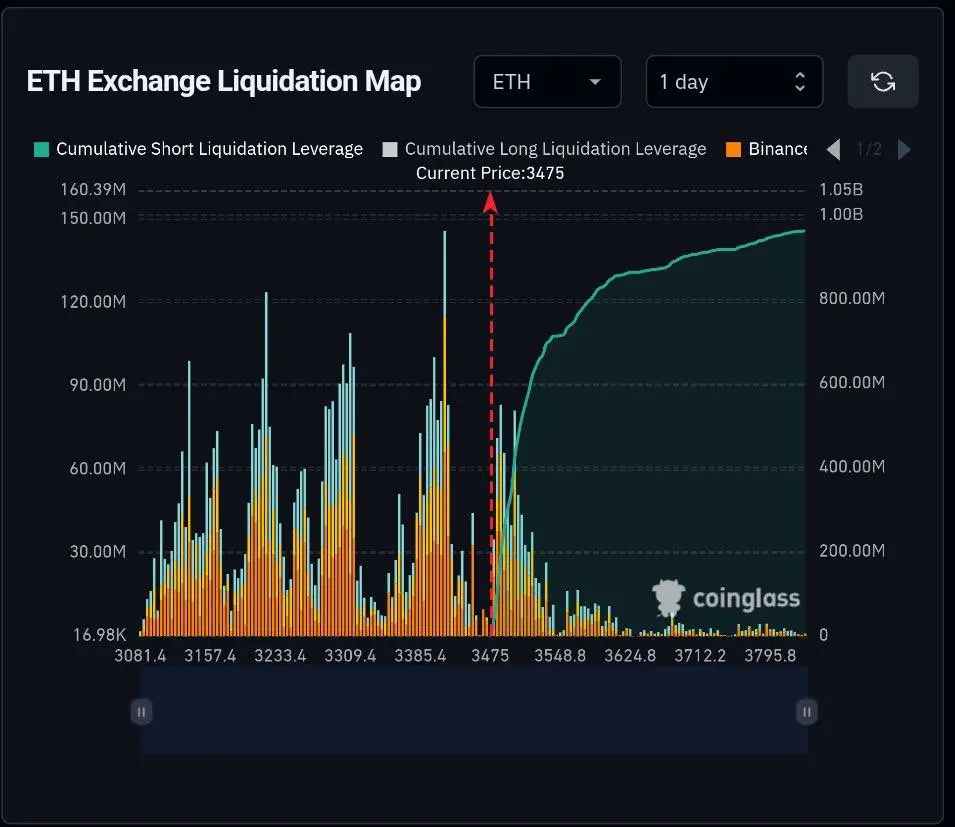Click the gray long leverage legend swatch
The height and width of the screenshot is (827, 955).
tap(390, 149)
